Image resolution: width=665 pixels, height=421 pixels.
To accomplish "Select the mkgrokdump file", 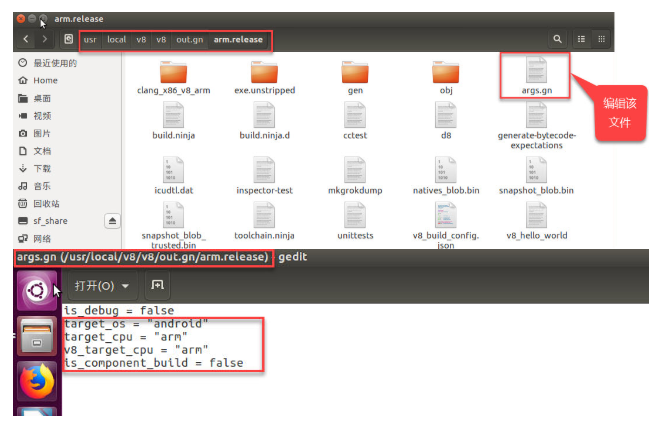I will 355,176.
